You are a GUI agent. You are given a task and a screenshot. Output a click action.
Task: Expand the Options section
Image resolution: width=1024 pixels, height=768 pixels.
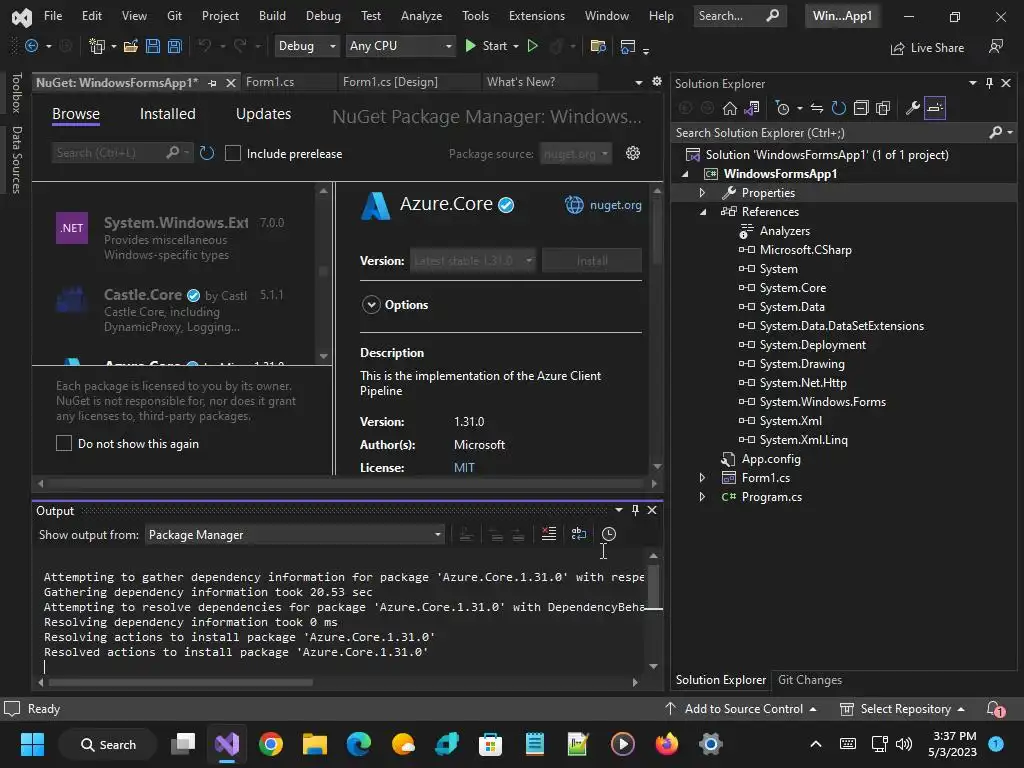point(371,305)
